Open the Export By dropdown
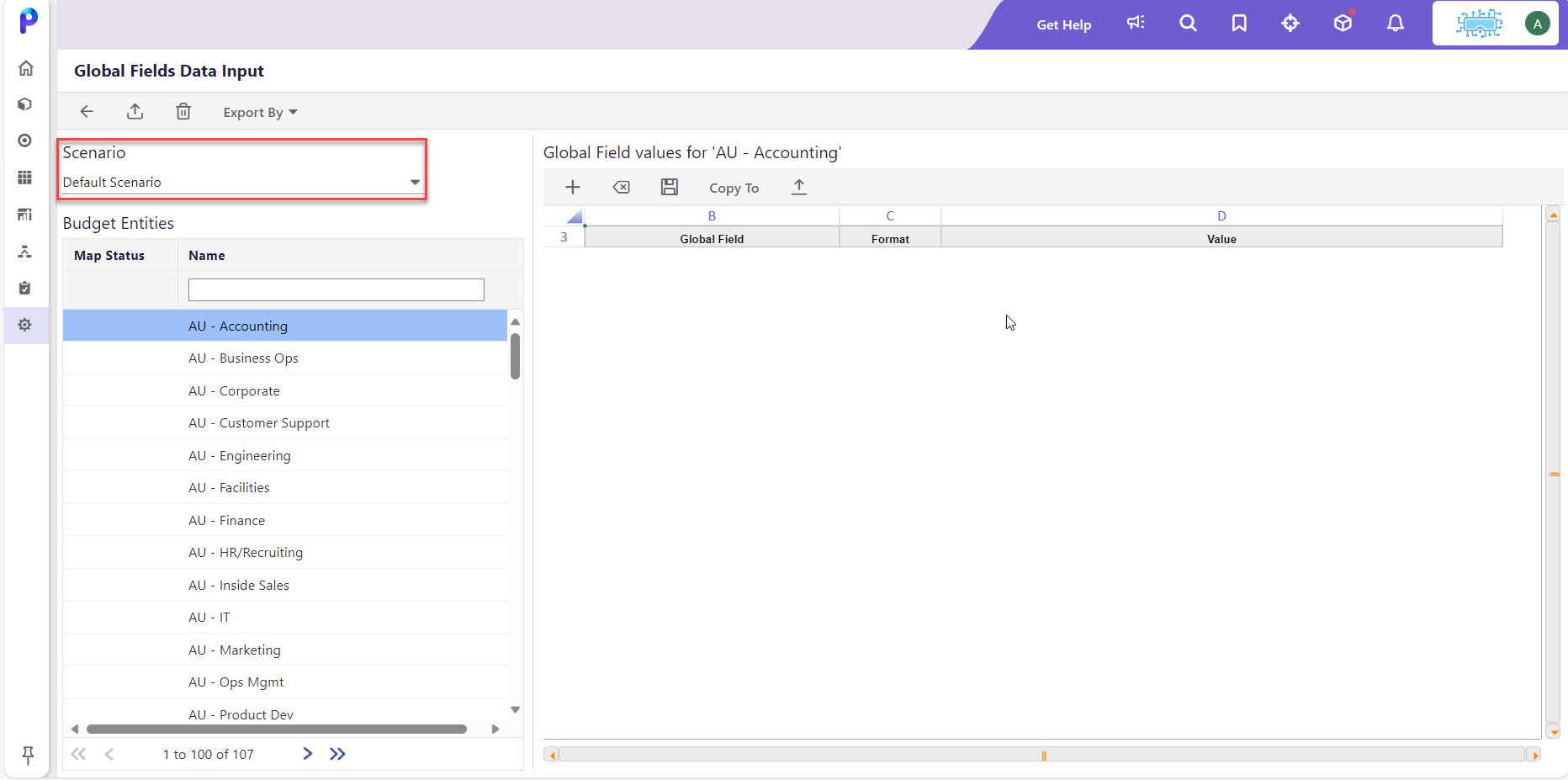 click(x=260, y=112)
